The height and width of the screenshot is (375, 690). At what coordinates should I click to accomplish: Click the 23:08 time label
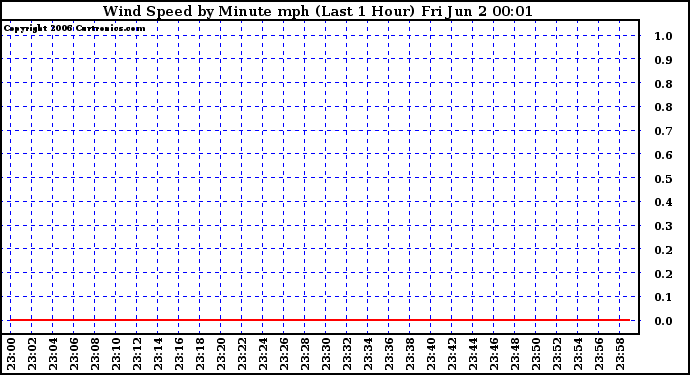95,354
